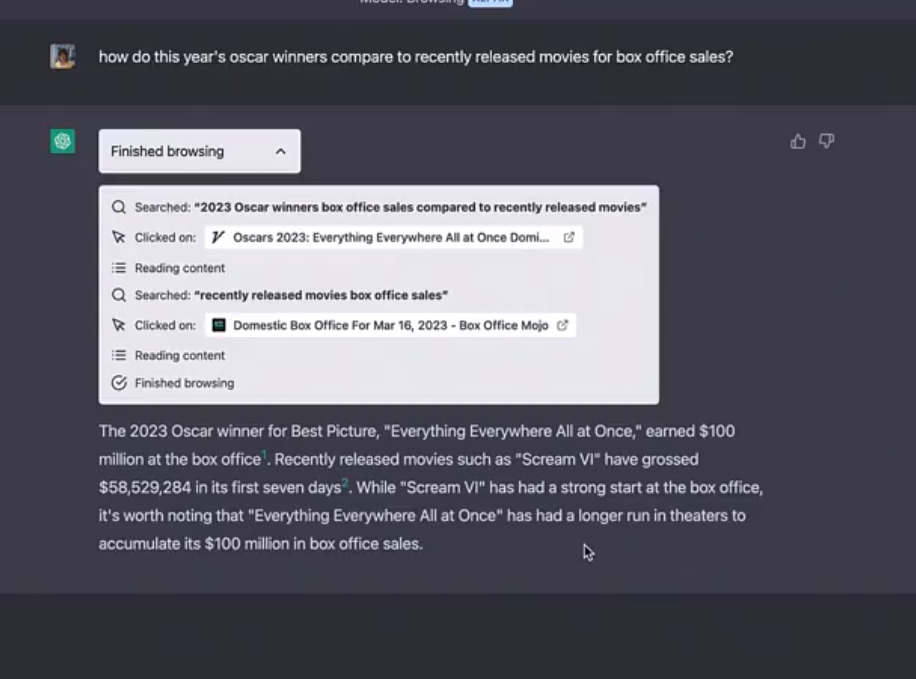Click the "Scream VI" mention after "such as"

pos(557,459)
